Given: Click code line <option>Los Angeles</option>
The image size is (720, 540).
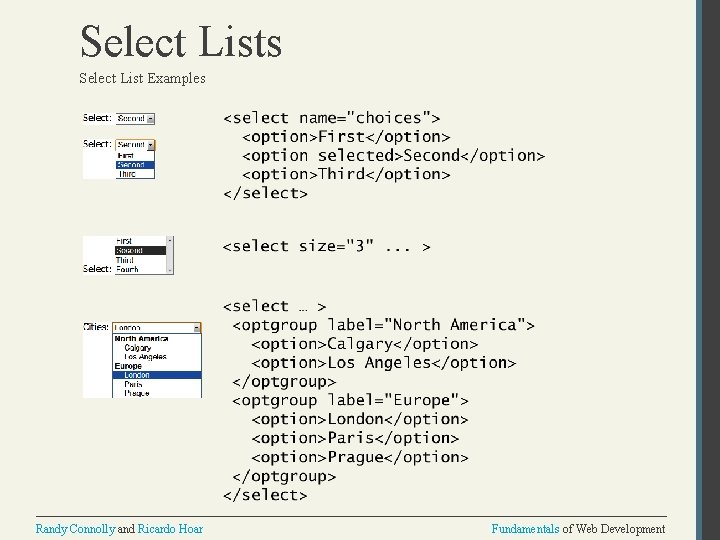Looking at the screenshot, I should point(383,363).
